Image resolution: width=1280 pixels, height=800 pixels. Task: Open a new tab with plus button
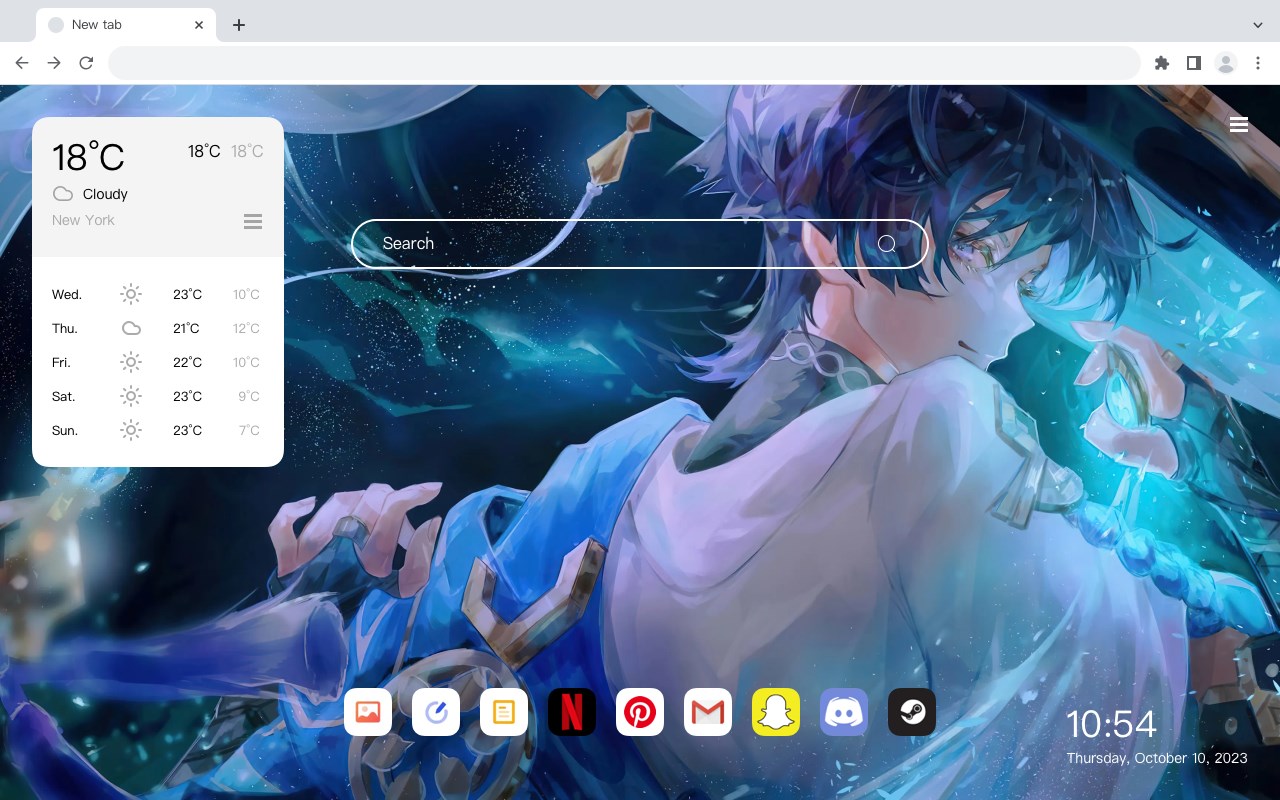[x=238, y=25]
